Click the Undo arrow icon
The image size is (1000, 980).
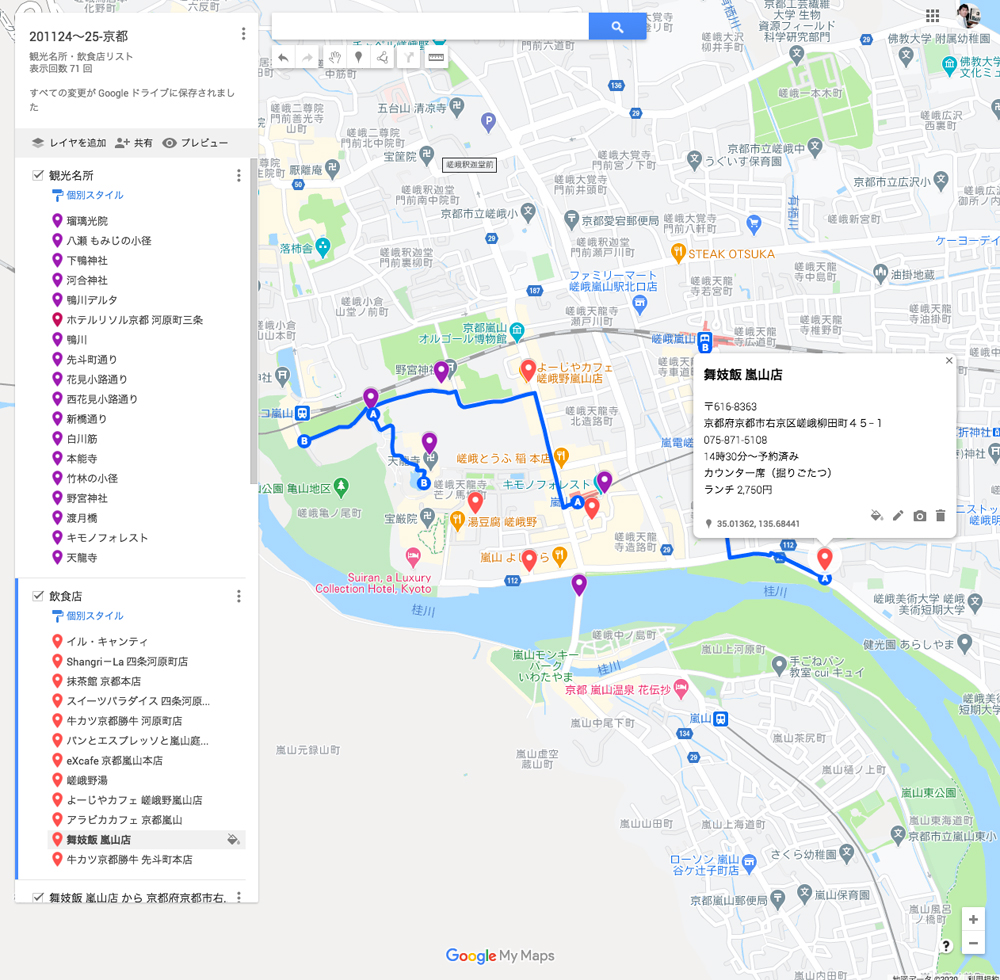point(283,57)
